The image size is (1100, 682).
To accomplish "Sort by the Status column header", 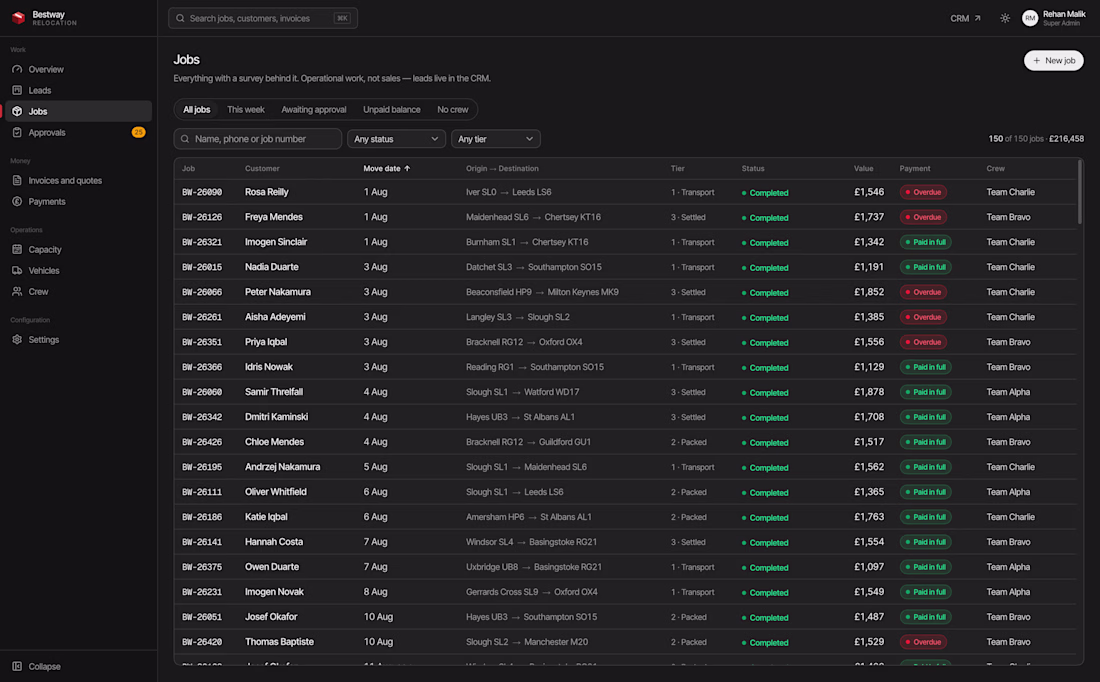I will (x=753, y=168).
